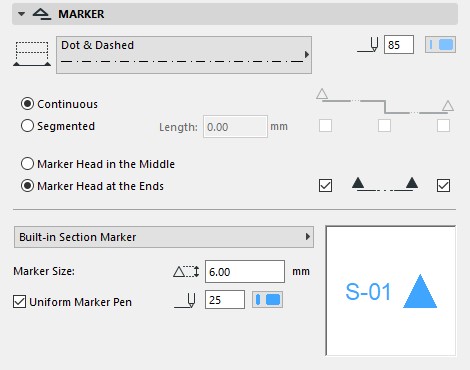Click the segment Length field 0.00
The height and width of the screenshot is (370, 470).
point(235,127)
